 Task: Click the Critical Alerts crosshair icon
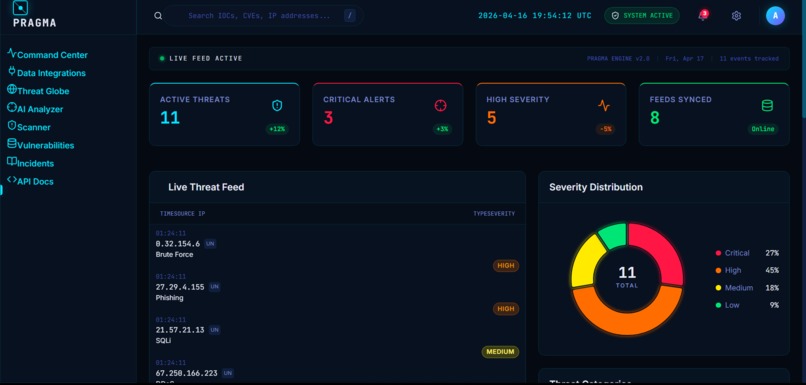pos(441,106)
